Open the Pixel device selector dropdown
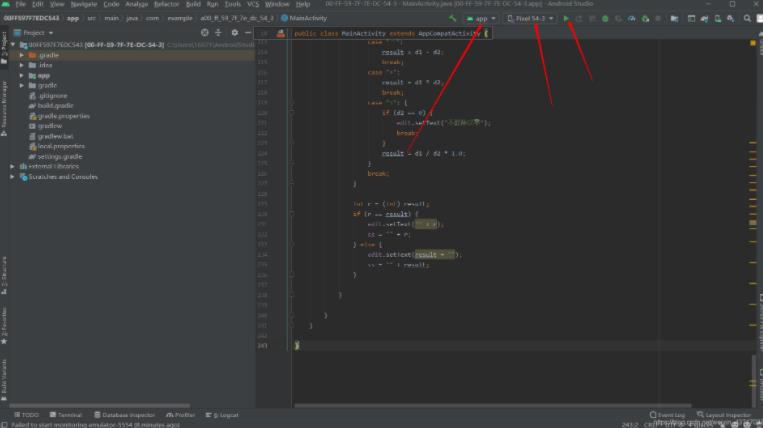 pos(531,18)
